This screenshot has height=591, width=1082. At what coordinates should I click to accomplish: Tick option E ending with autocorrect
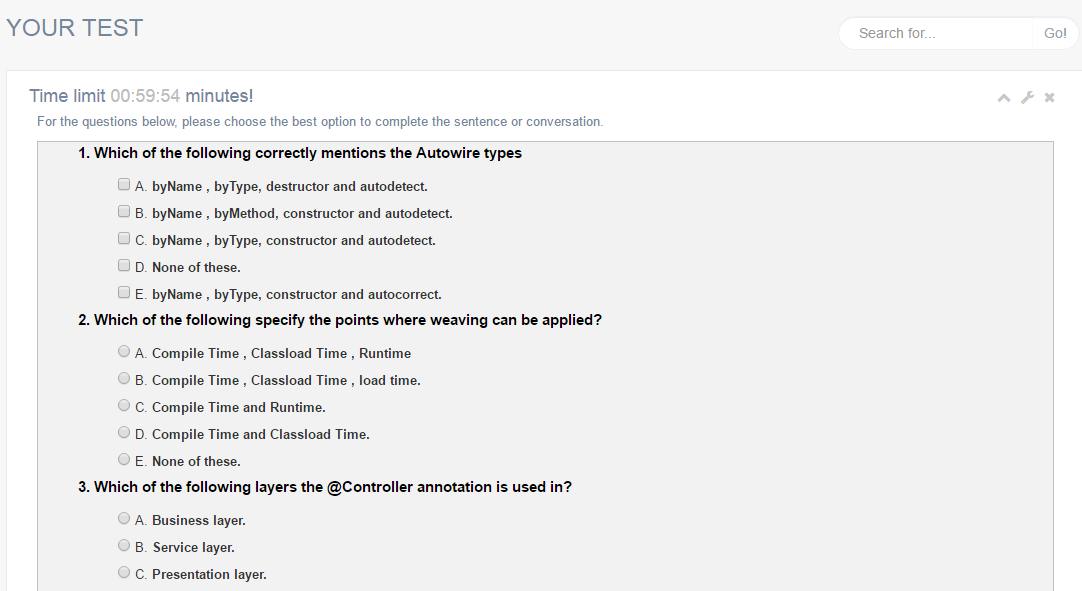click(124, 293)
